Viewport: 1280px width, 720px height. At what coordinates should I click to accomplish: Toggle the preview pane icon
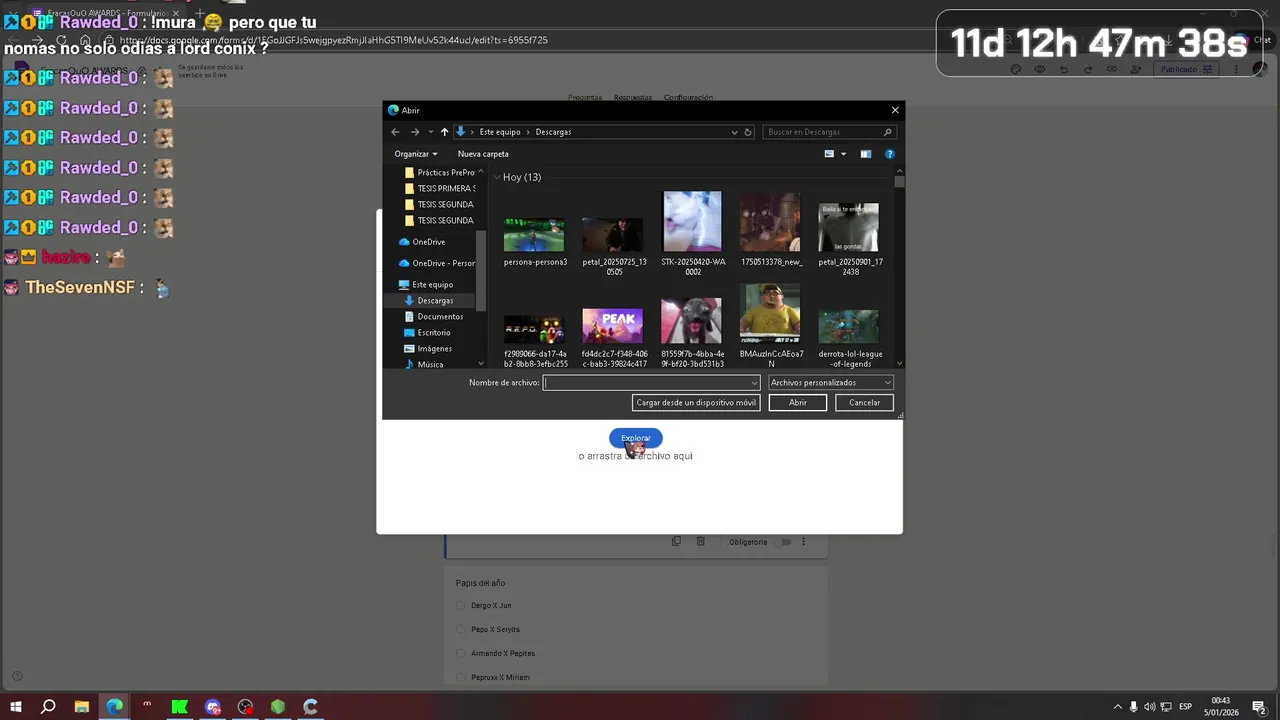pyautogui.click(x=866, y=154)
